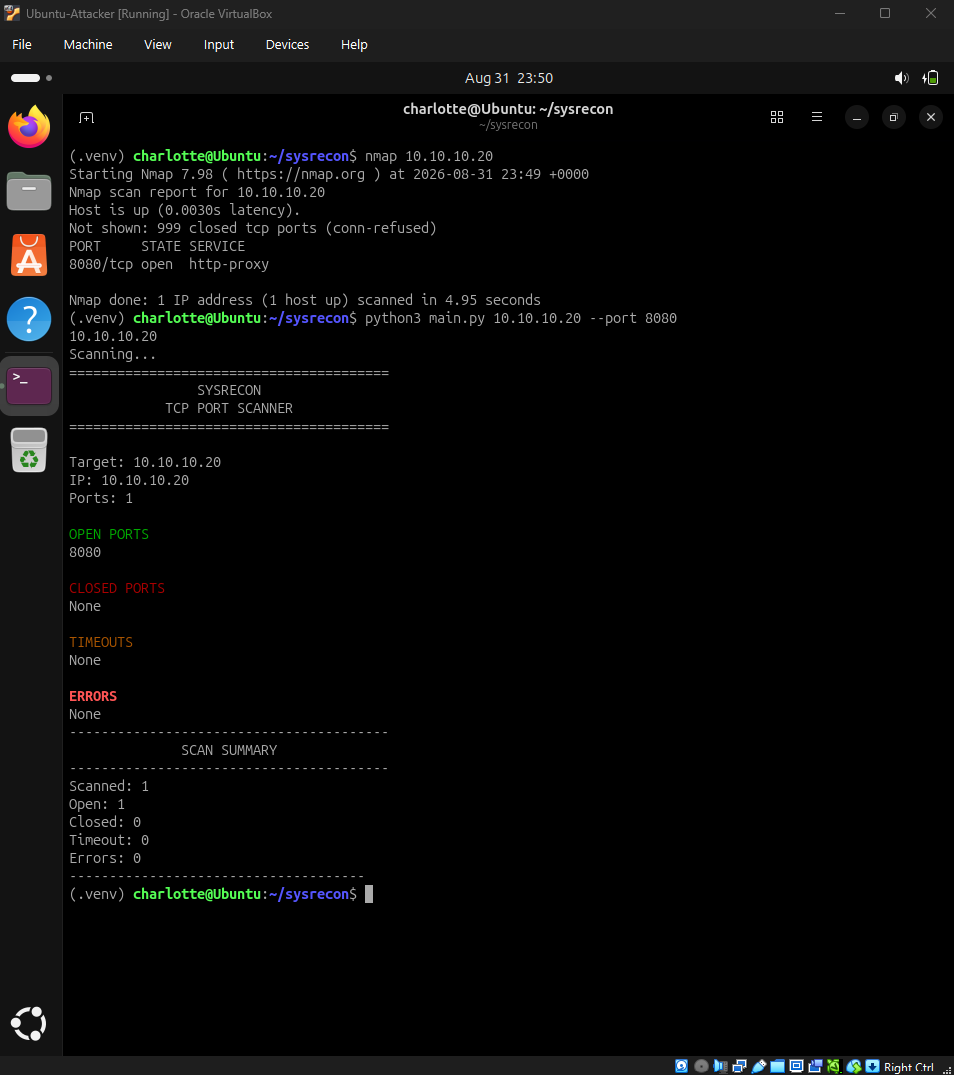Click VirtualBox mouse integration status icon
Screen dimensions: 954x1075
tap(853, 1066)
